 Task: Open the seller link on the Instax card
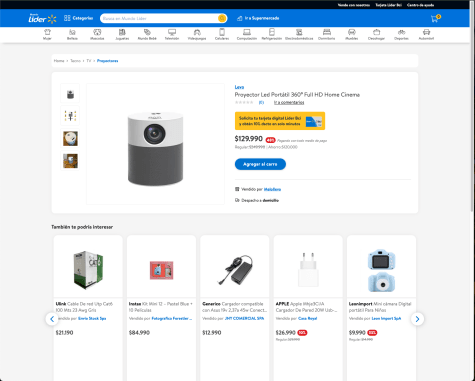172,319
